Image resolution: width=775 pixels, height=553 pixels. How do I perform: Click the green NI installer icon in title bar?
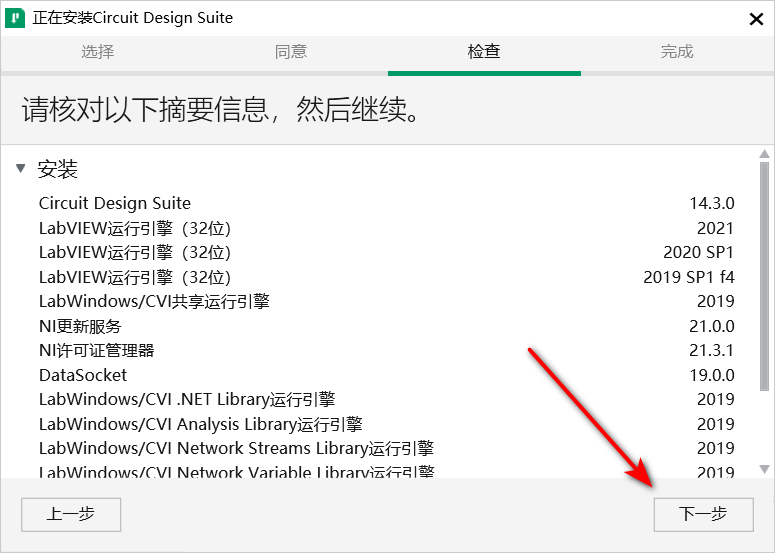15,18
